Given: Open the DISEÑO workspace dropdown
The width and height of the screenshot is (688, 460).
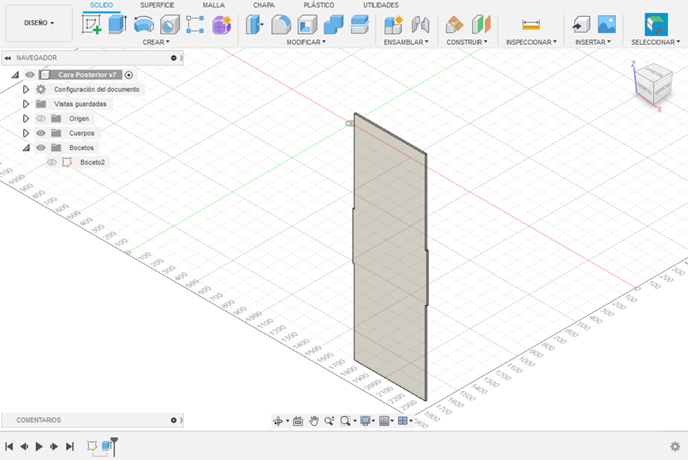Looking at the screenshot, I should [x=39, y=23].
